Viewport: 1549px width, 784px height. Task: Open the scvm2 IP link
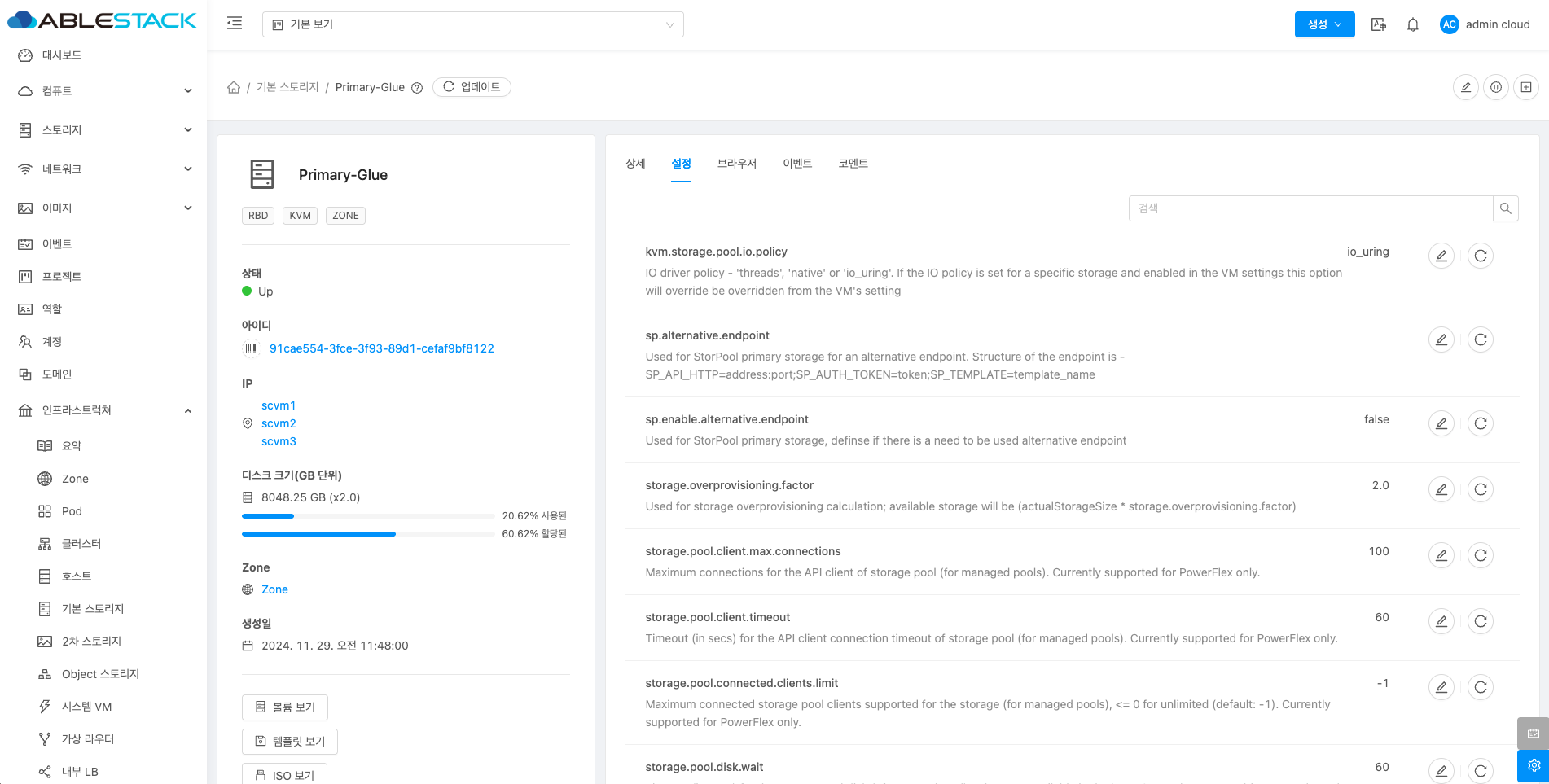tap(279, 423)
